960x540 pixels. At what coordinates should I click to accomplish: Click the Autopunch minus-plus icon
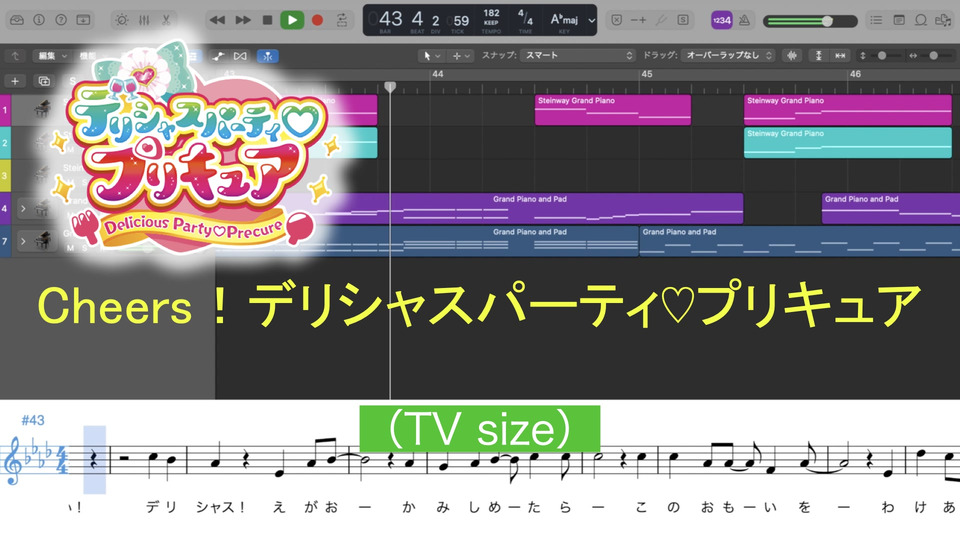coord(639,20)
